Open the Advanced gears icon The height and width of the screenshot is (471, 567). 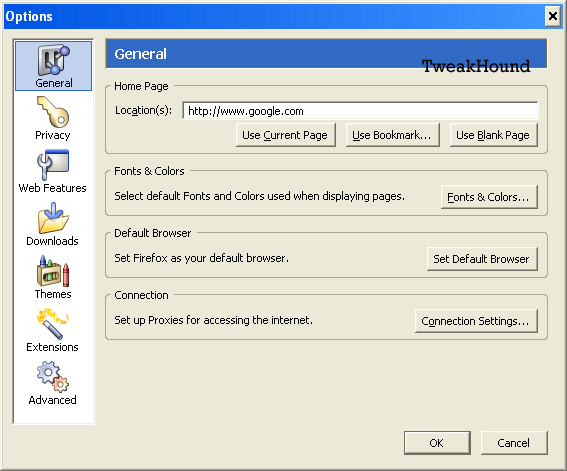click(53, 377)
